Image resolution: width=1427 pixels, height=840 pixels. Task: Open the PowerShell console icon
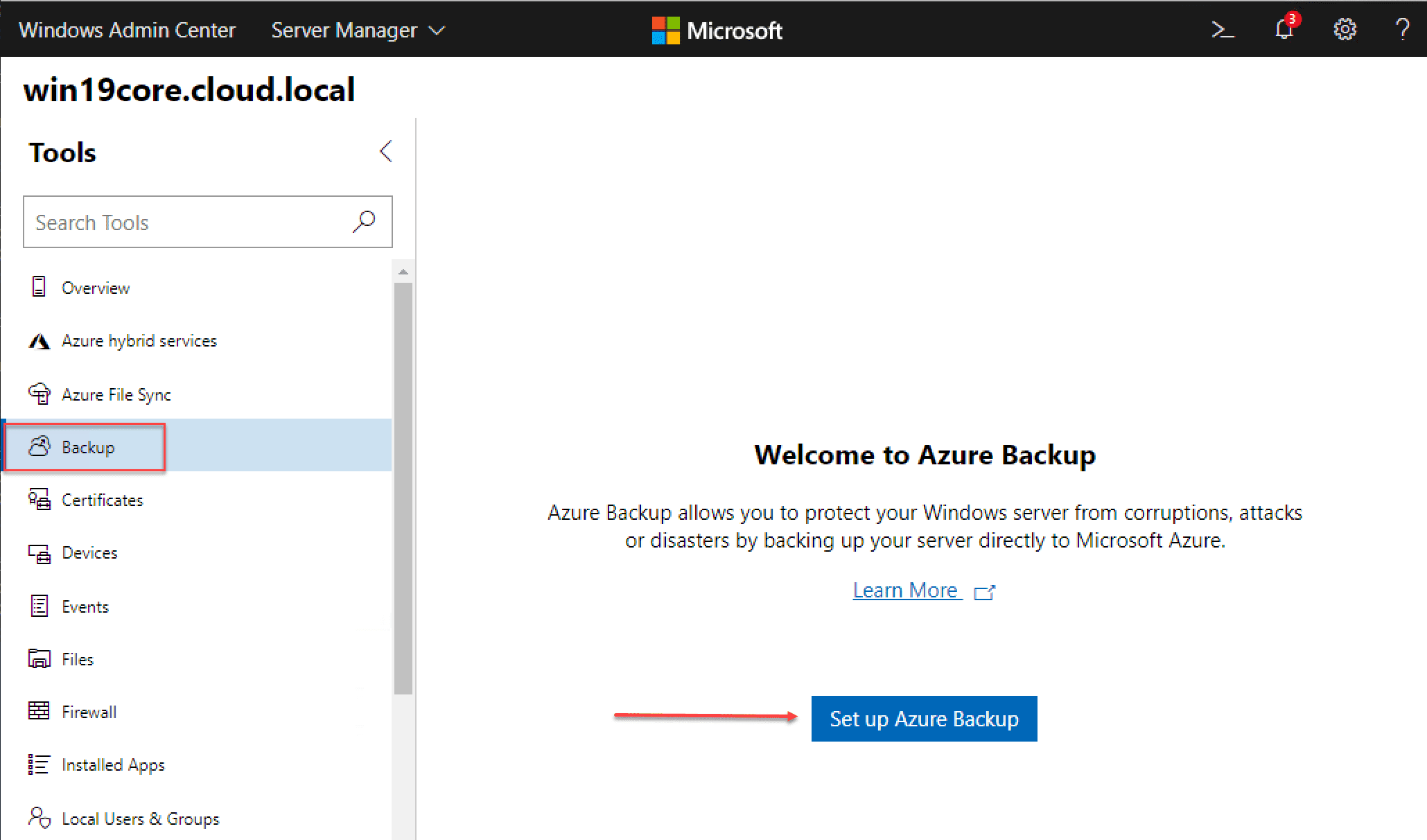pos(1223,29)
